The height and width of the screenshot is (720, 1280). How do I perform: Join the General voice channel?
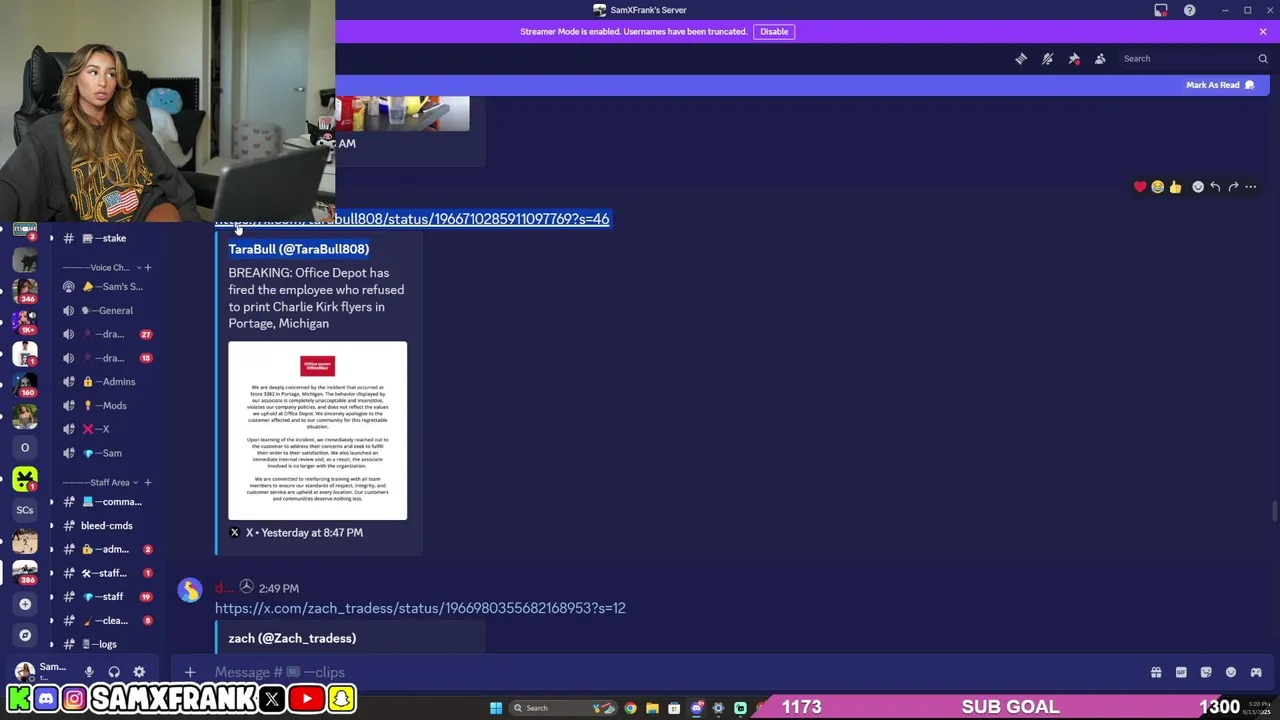coord(106,311)
